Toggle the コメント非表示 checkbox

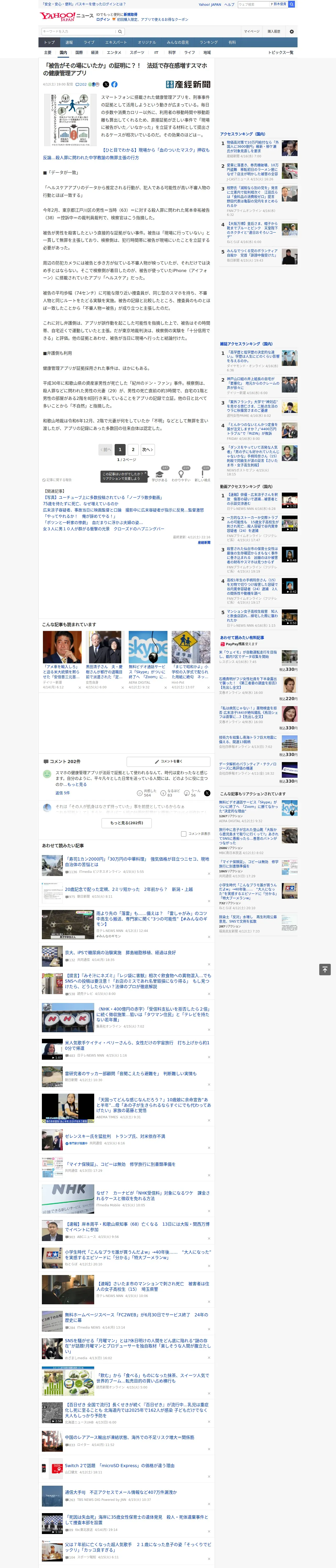coord(183,834)
